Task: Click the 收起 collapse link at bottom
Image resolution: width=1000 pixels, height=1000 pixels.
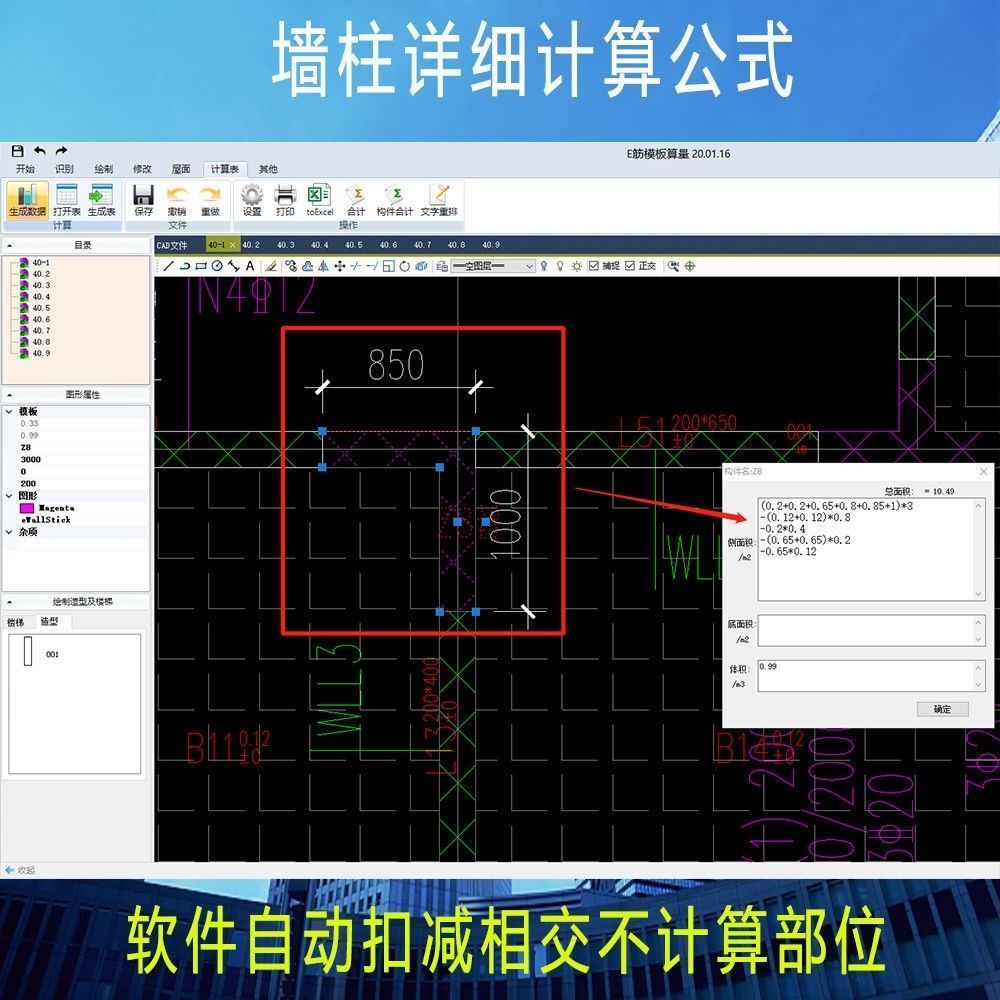Action: pyautogui.click(x=20, y=870)
